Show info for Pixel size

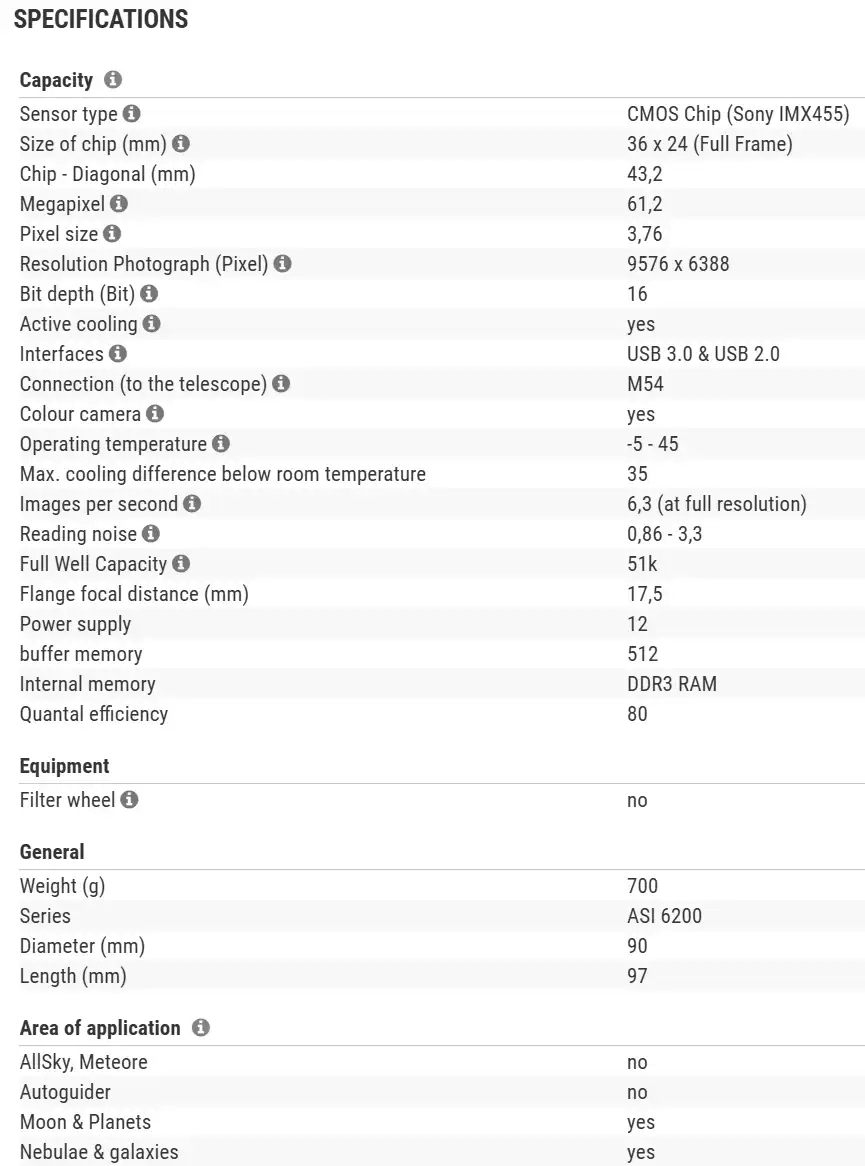(112, 234)
